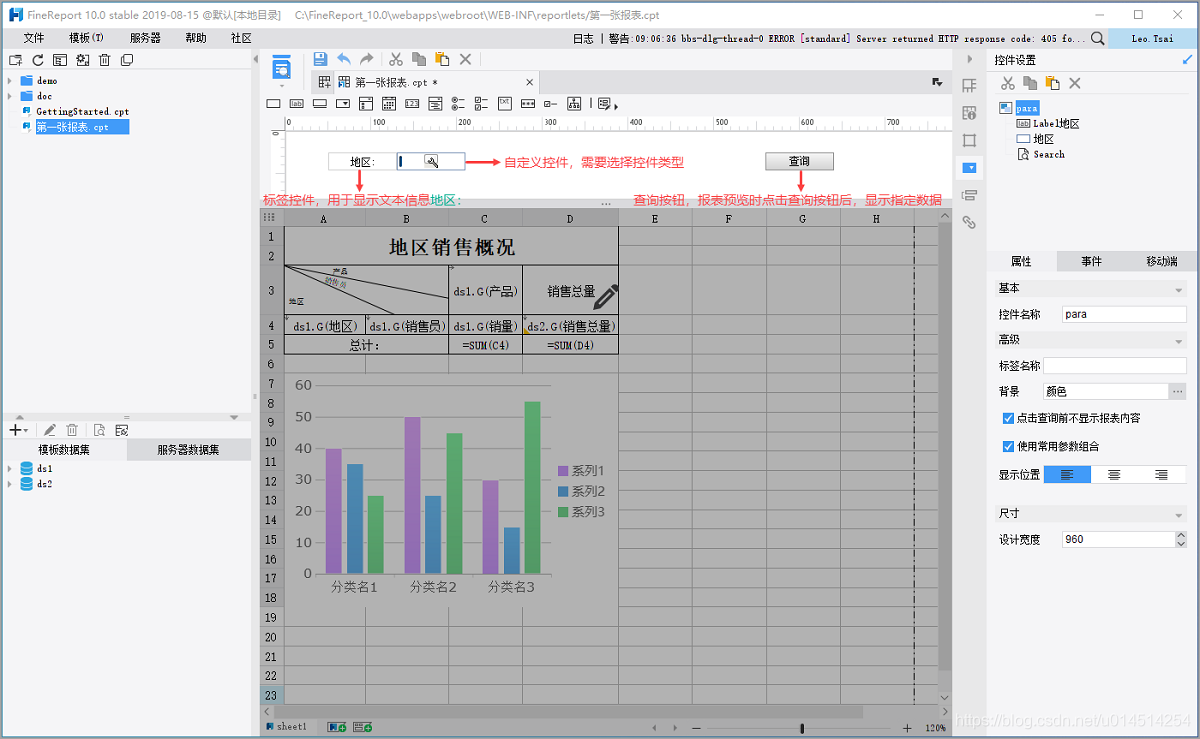Switch to the 事件 tab

point(1091,261)
